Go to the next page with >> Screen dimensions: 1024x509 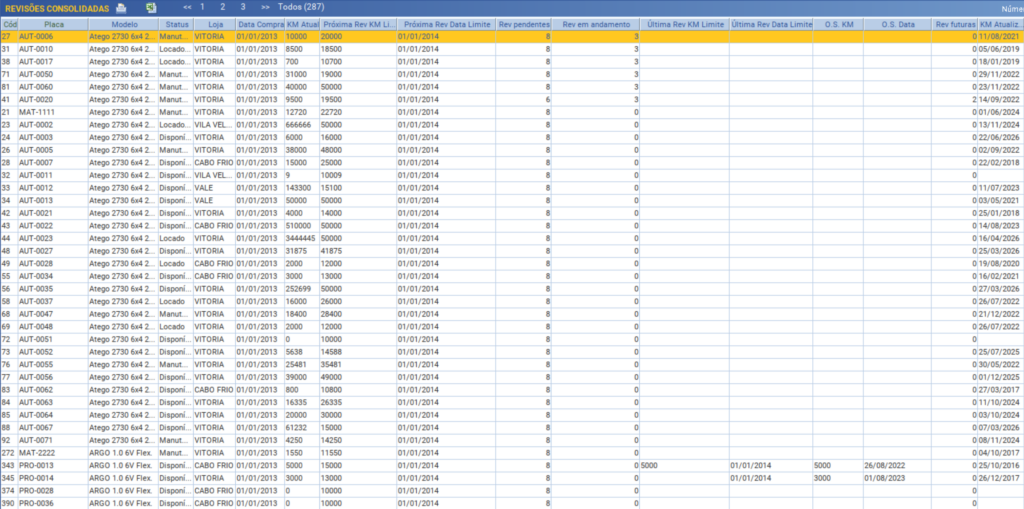[265, 7]
